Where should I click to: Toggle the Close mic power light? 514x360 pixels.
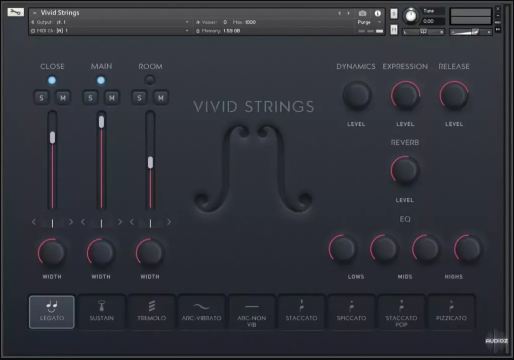[x=52, y=80]
